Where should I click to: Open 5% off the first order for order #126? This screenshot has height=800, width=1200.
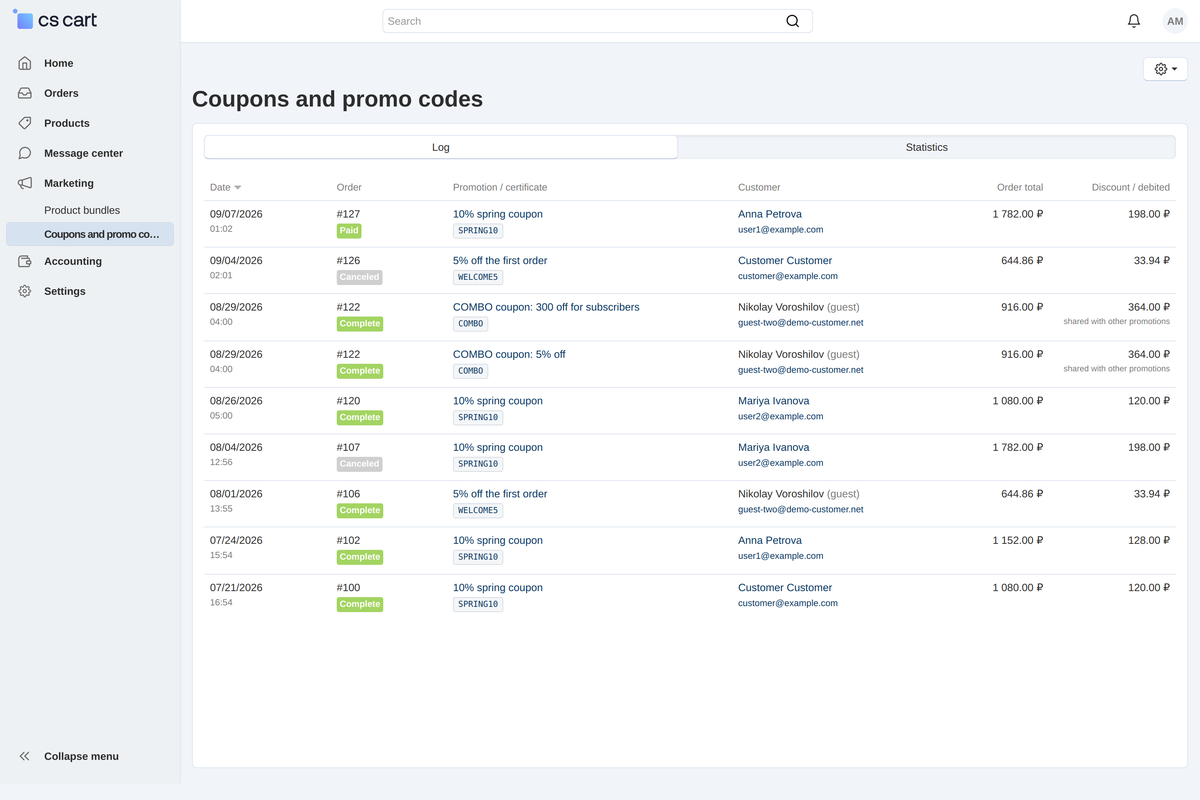(x=500, y=260)
